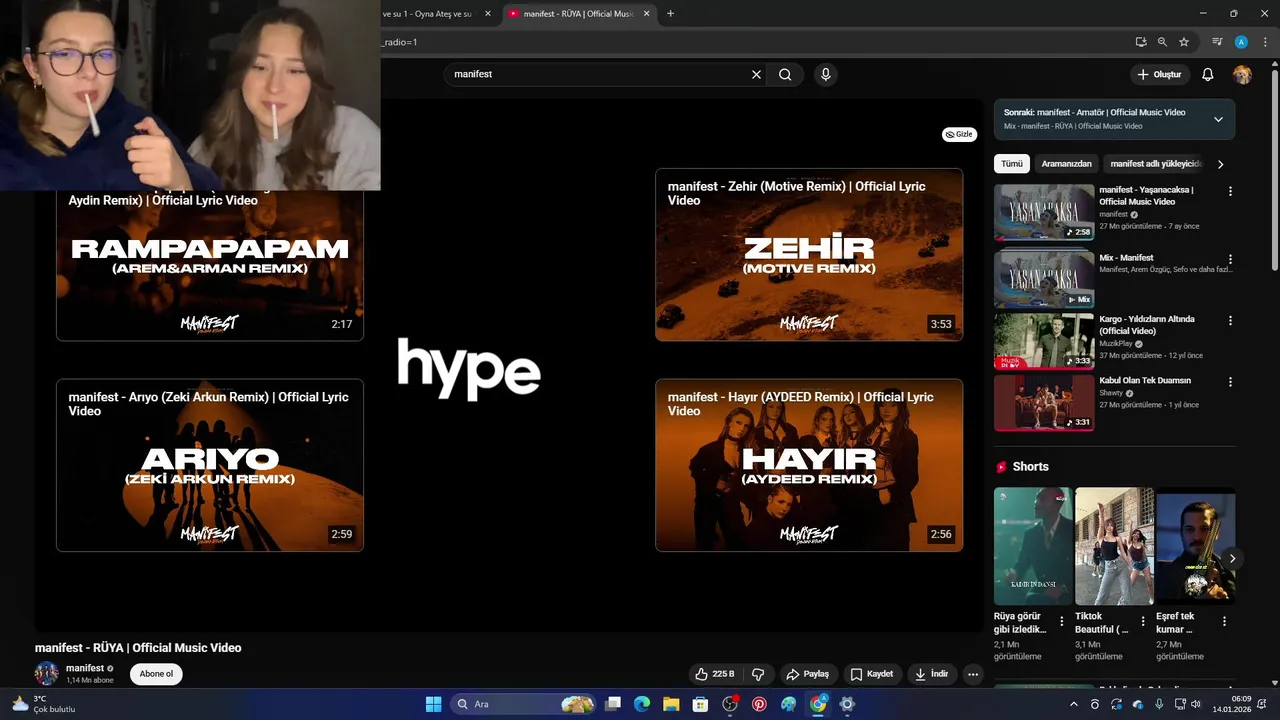Open Zehir Motive Remix end card
The image size is (1280, 720).
pyautogui.click(x=809, y=254)
